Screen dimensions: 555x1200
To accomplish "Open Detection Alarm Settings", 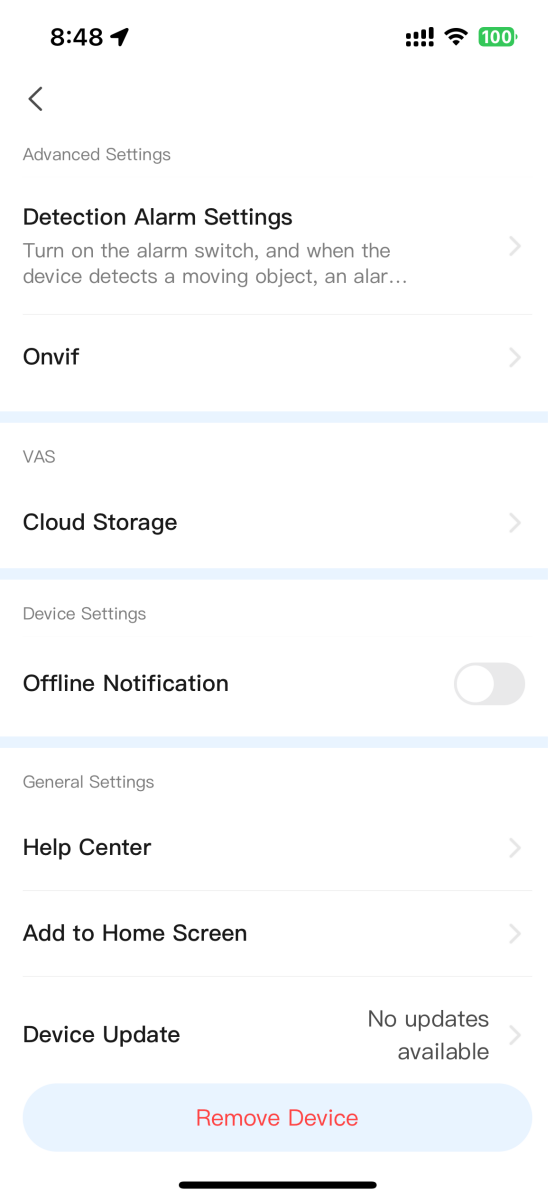I will point(277,246).
